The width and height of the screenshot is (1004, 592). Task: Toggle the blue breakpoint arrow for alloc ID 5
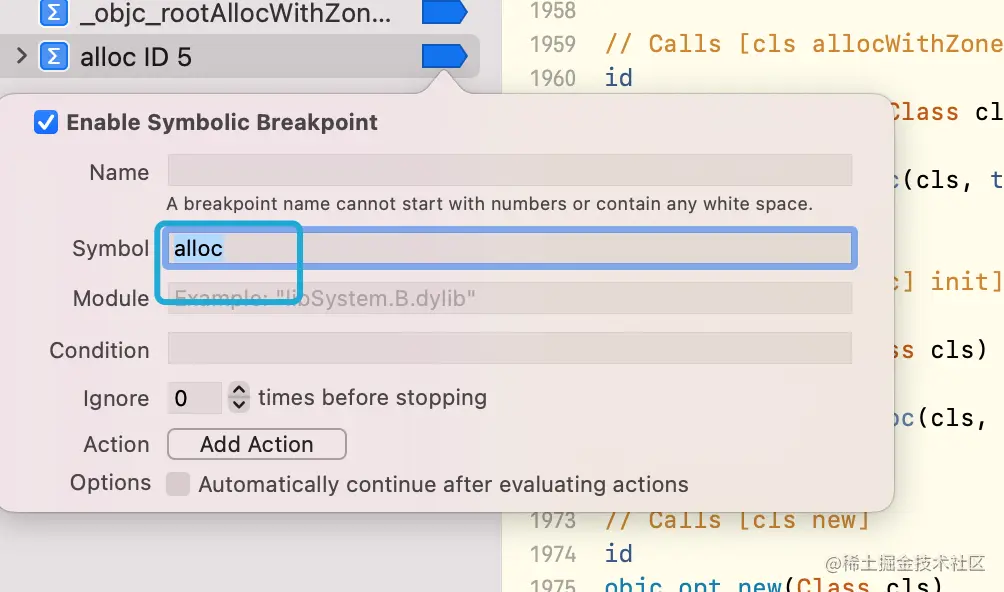(x=444, y=56)
